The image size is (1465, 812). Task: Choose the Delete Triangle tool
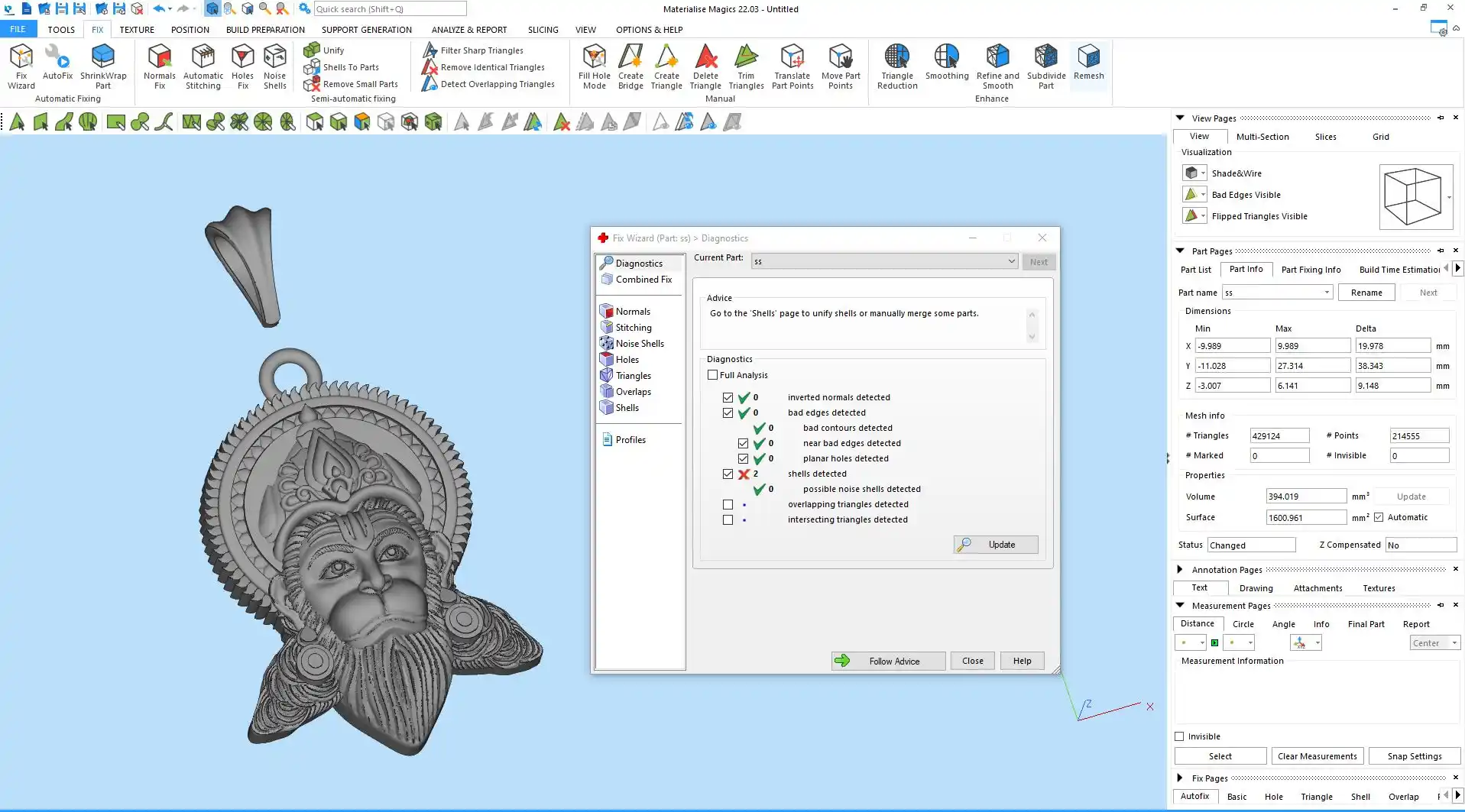click(705, 66)
